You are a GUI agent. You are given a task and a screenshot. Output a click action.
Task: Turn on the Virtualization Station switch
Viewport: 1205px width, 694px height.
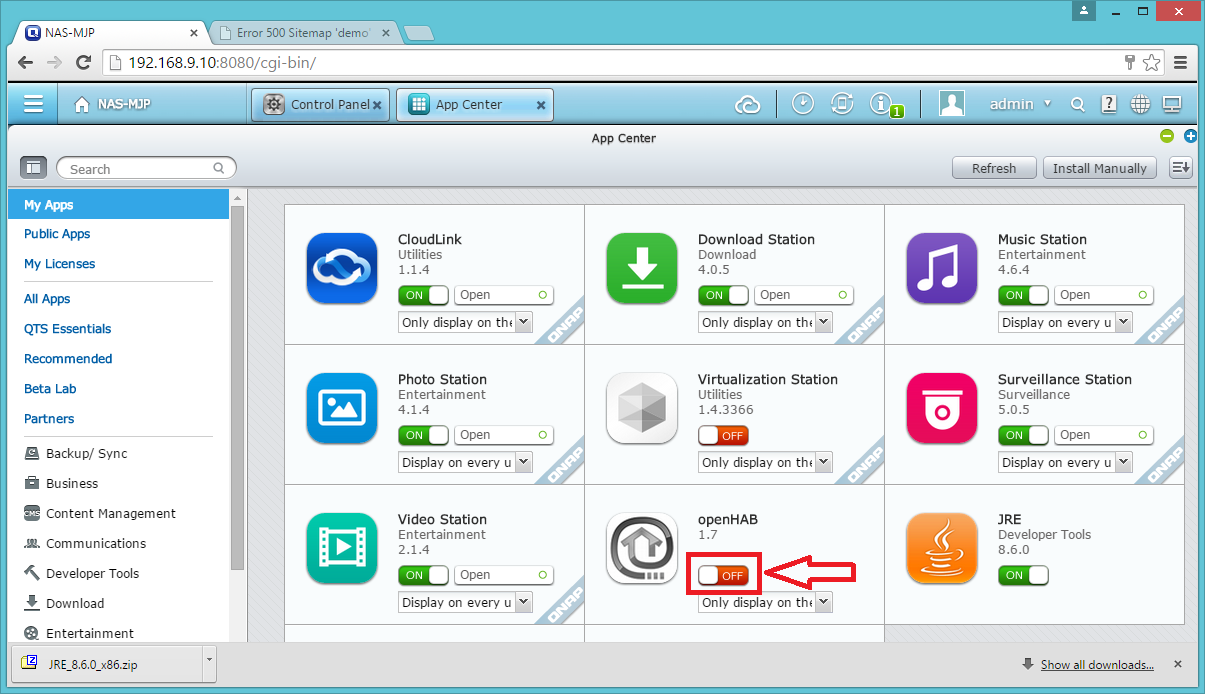[x=723, y=435]
